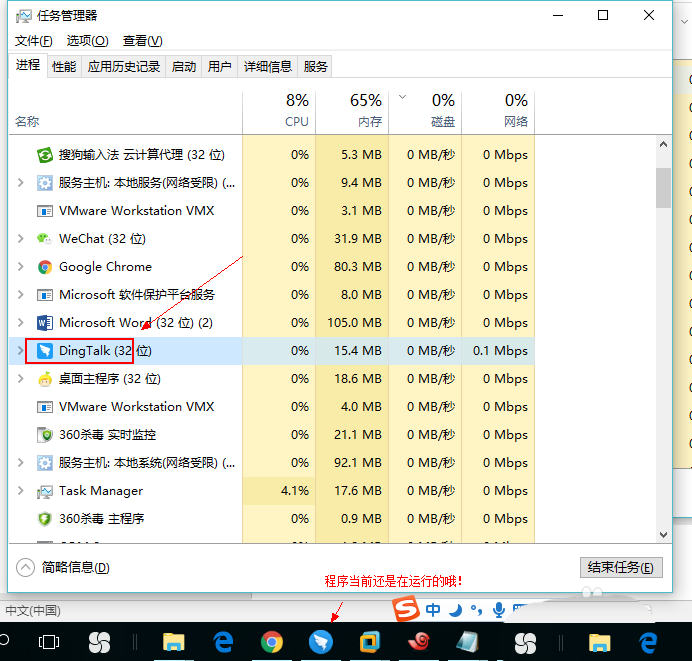Switch to the 应用历史记录 tab

[124, 67]
